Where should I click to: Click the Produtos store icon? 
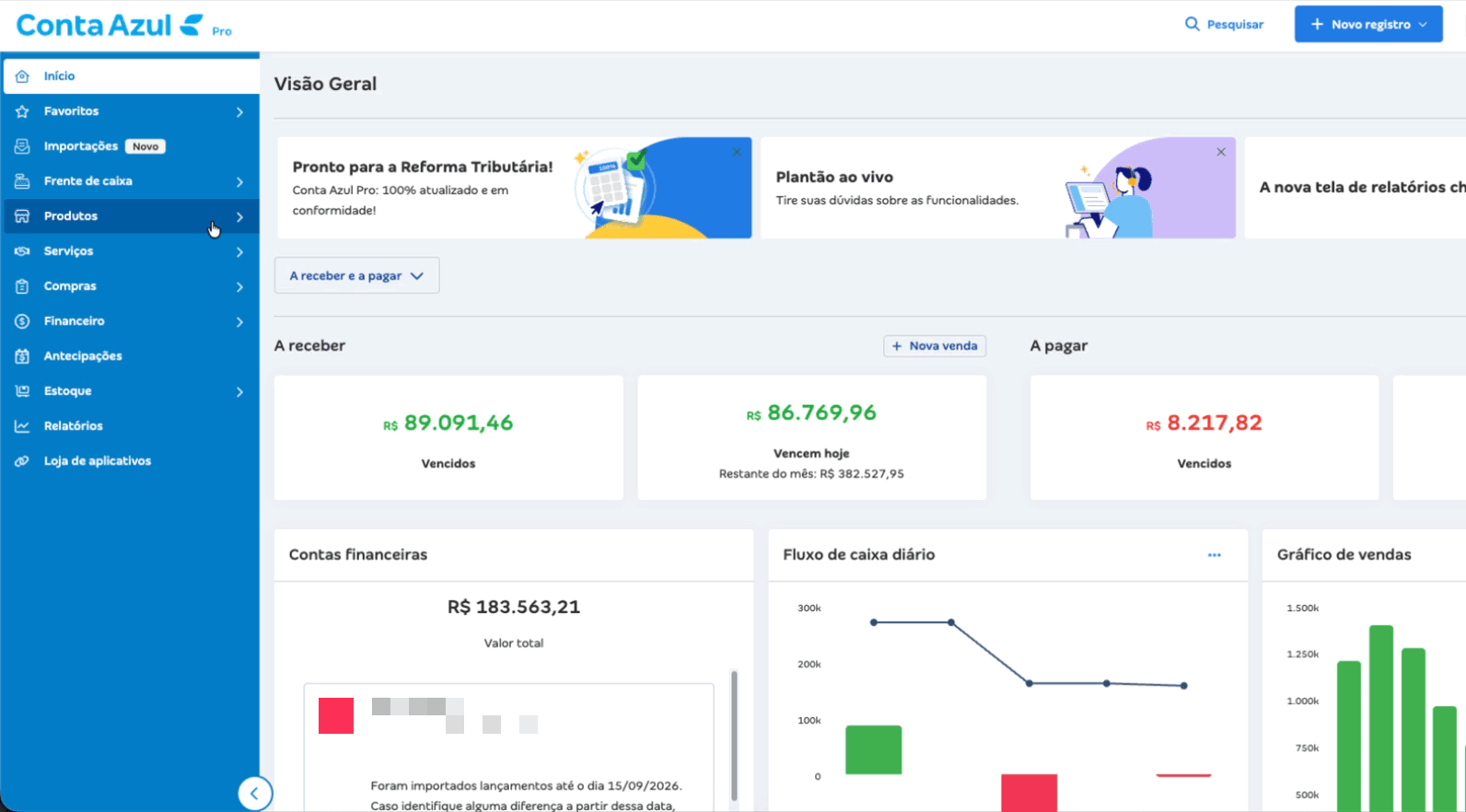[22, 216]
